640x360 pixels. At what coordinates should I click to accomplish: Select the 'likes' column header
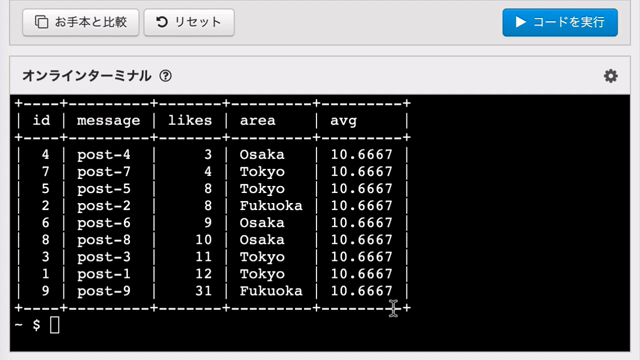[x=190, y=121]
